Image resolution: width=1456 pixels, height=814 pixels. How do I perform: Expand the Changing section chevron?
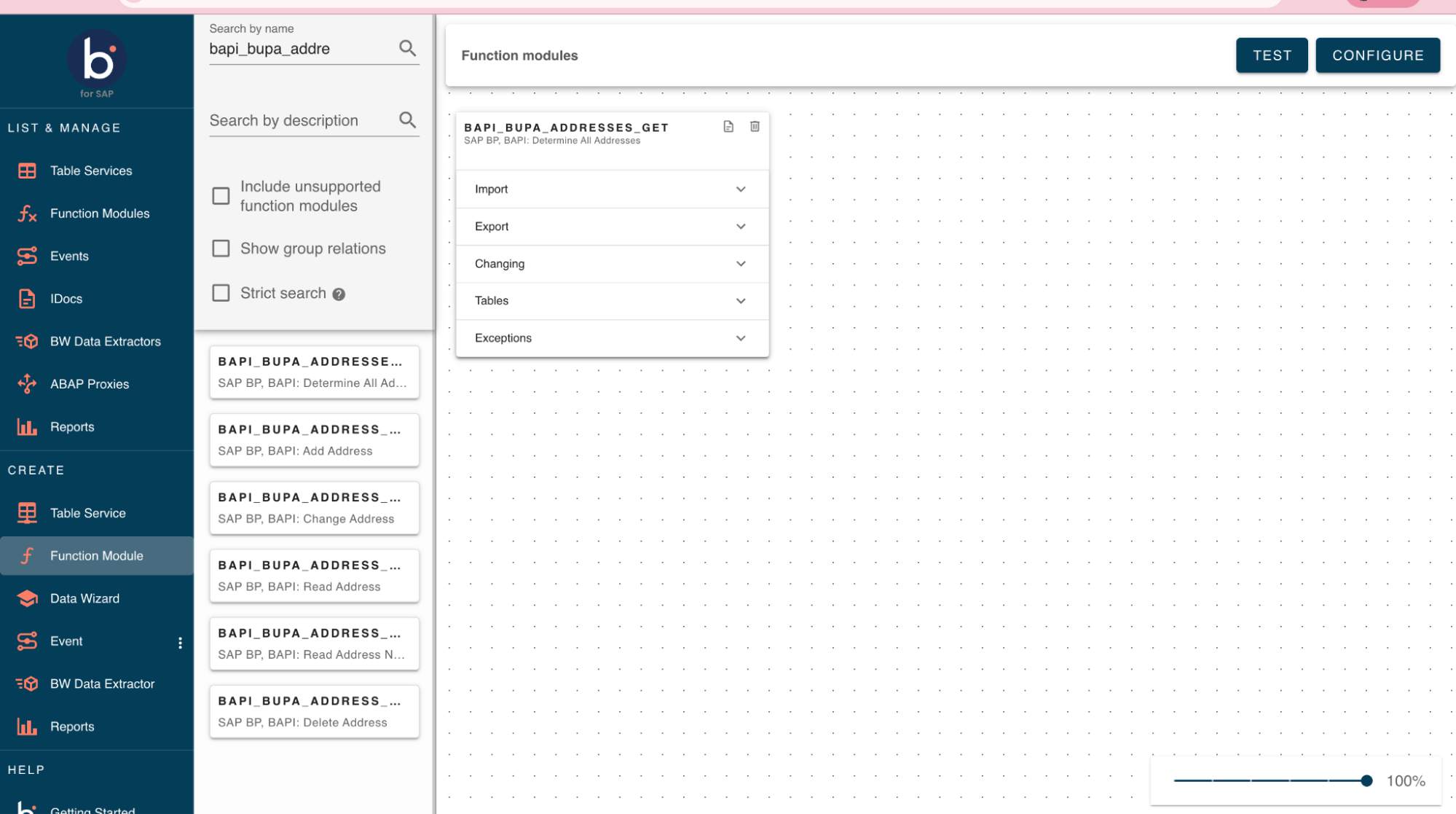tap(741, 264)
